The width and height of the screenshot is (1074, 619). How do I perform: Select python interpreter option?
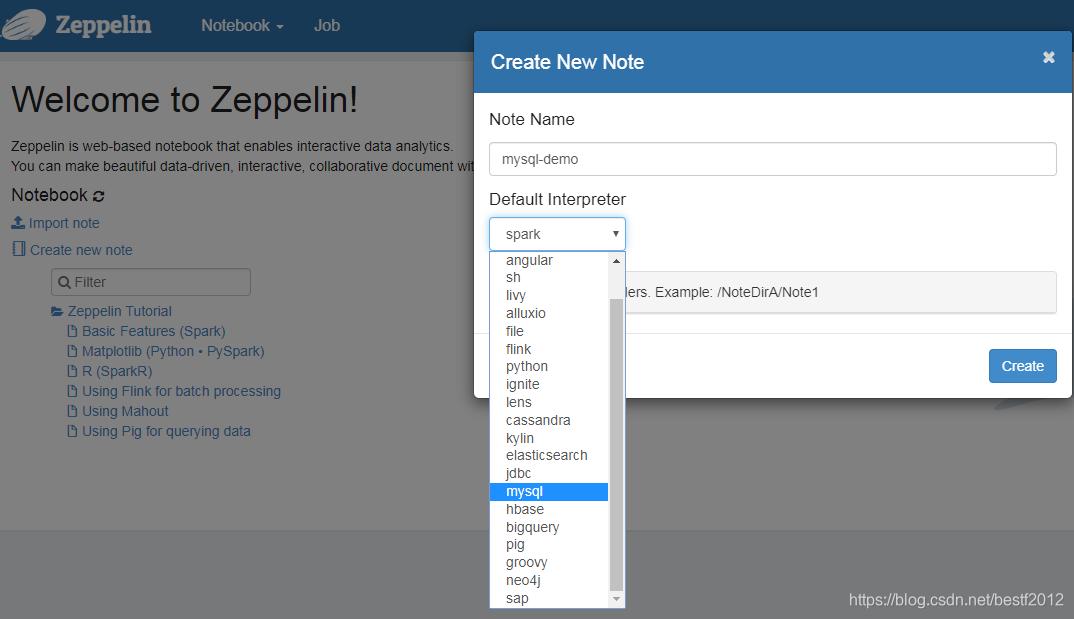[549, 366]
